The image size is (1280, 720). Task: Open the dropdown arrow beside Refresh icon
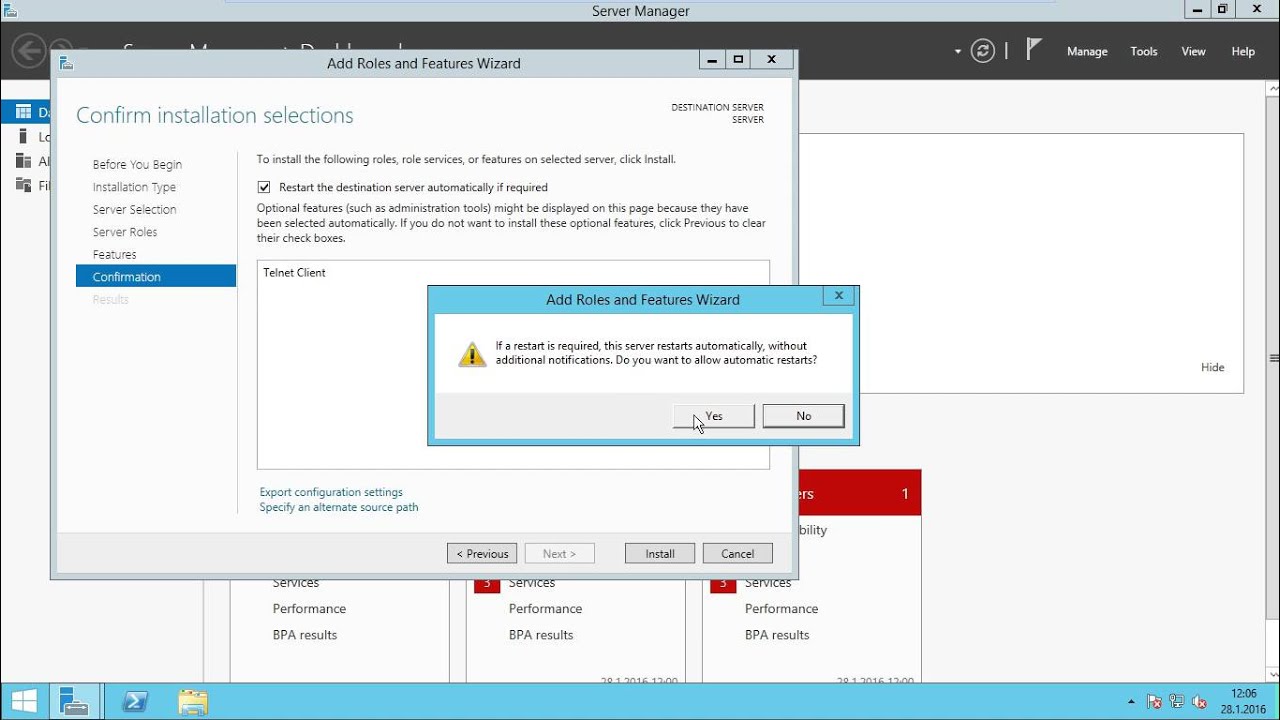coord(958,51)
